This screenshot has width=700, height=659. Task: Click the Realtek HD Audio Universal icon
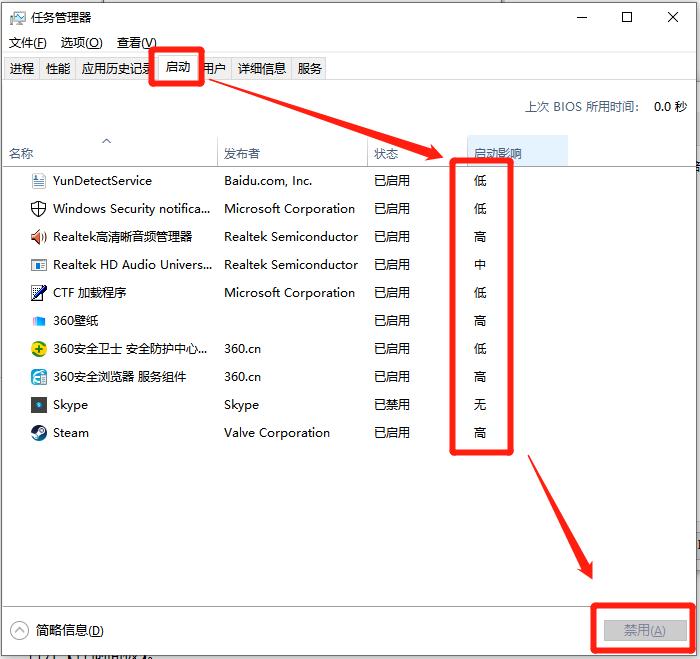point(38,265)
